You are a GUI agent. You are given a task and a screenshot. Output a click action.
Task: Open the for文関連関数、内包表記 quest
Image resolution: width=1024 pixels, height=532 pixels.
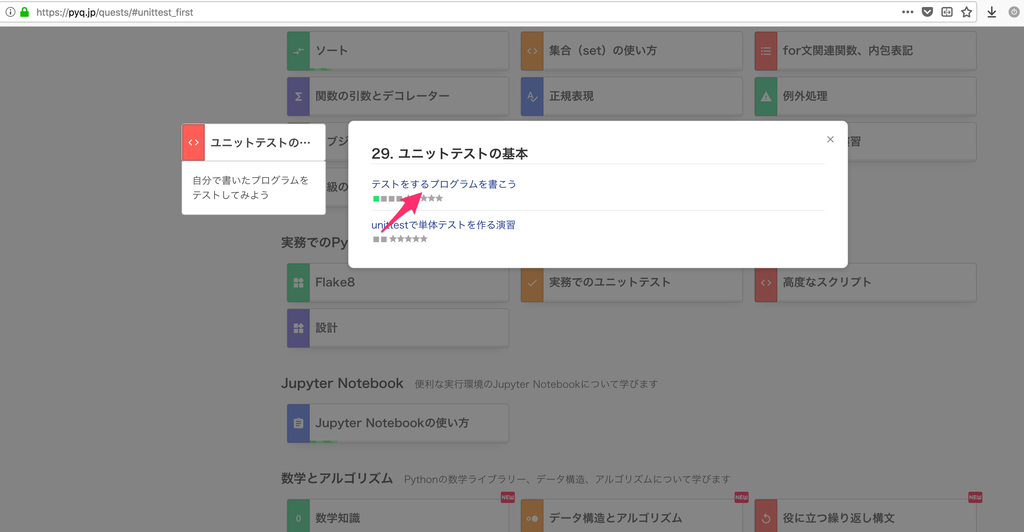[x=865, y=51]
